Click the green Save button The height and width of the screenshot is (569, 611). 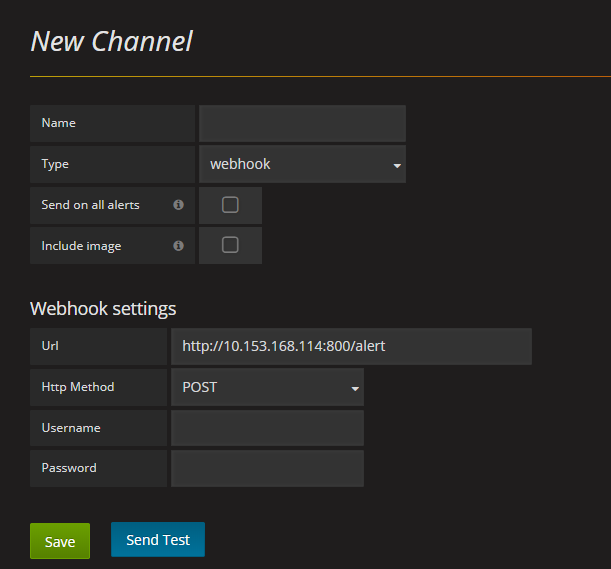click(x=60, y=541)
